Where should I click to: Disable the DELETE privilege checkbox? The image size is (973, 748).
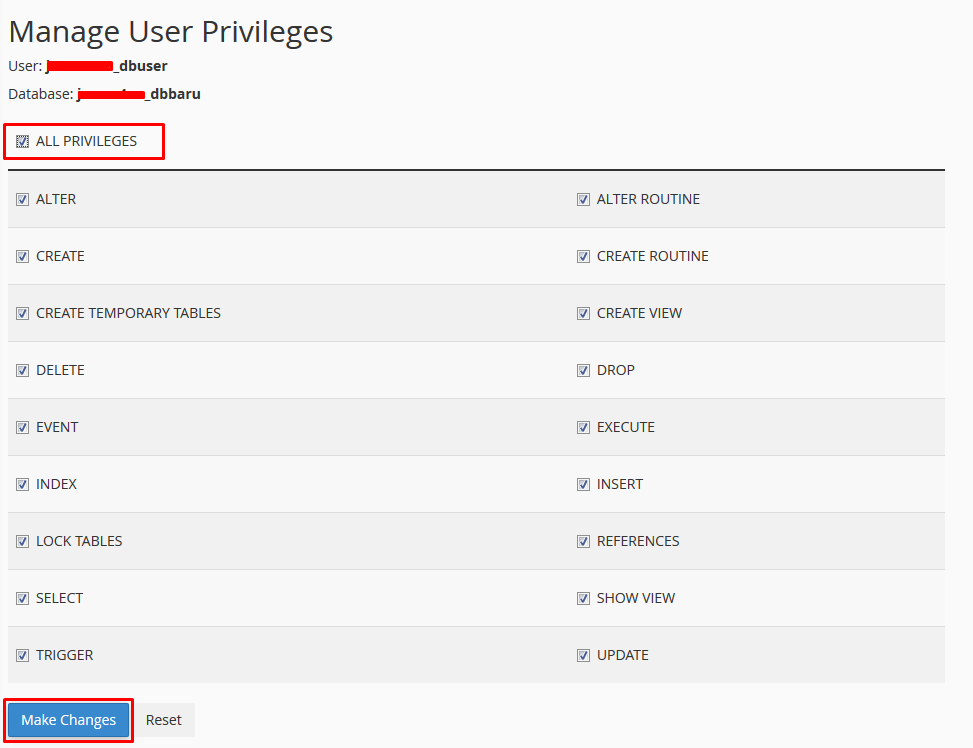[x=22, y=371]
